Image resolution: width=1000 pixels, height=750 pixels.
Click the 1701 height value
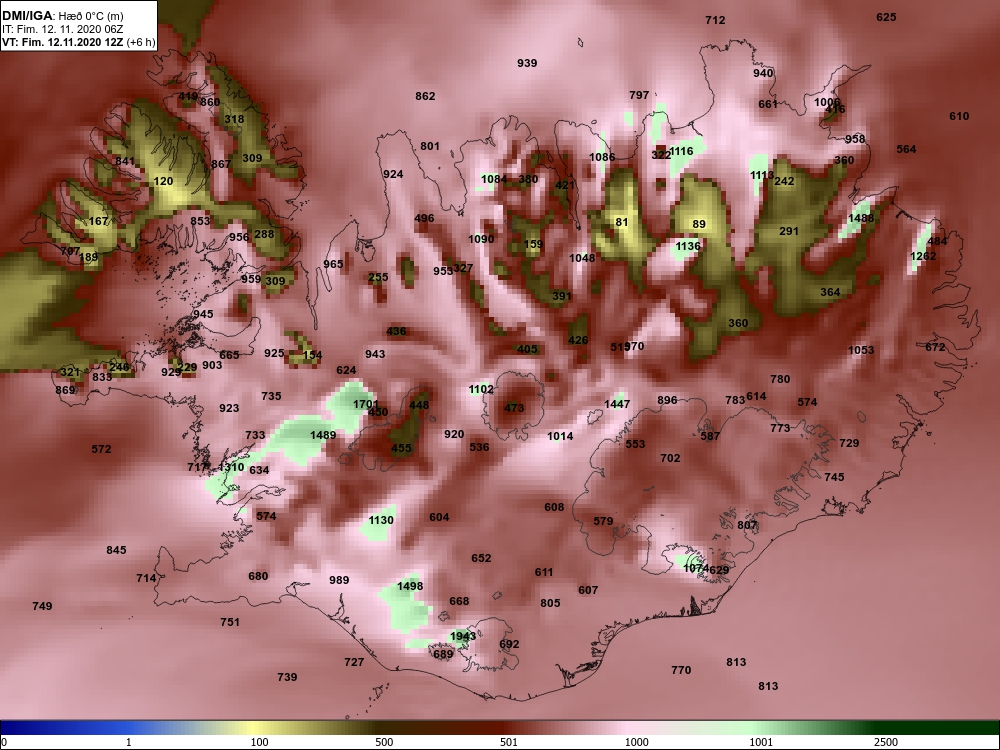tap(365, 404)
